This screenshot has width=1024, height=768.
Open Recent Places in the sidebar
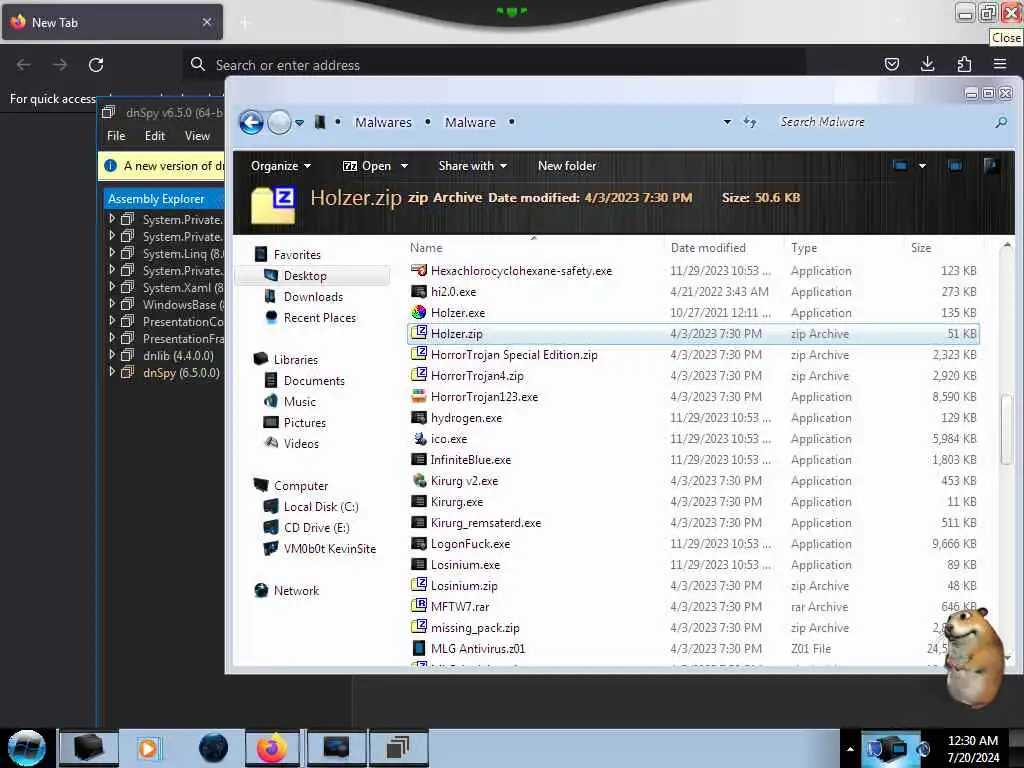pyautogui.click(x=320, y=317)
